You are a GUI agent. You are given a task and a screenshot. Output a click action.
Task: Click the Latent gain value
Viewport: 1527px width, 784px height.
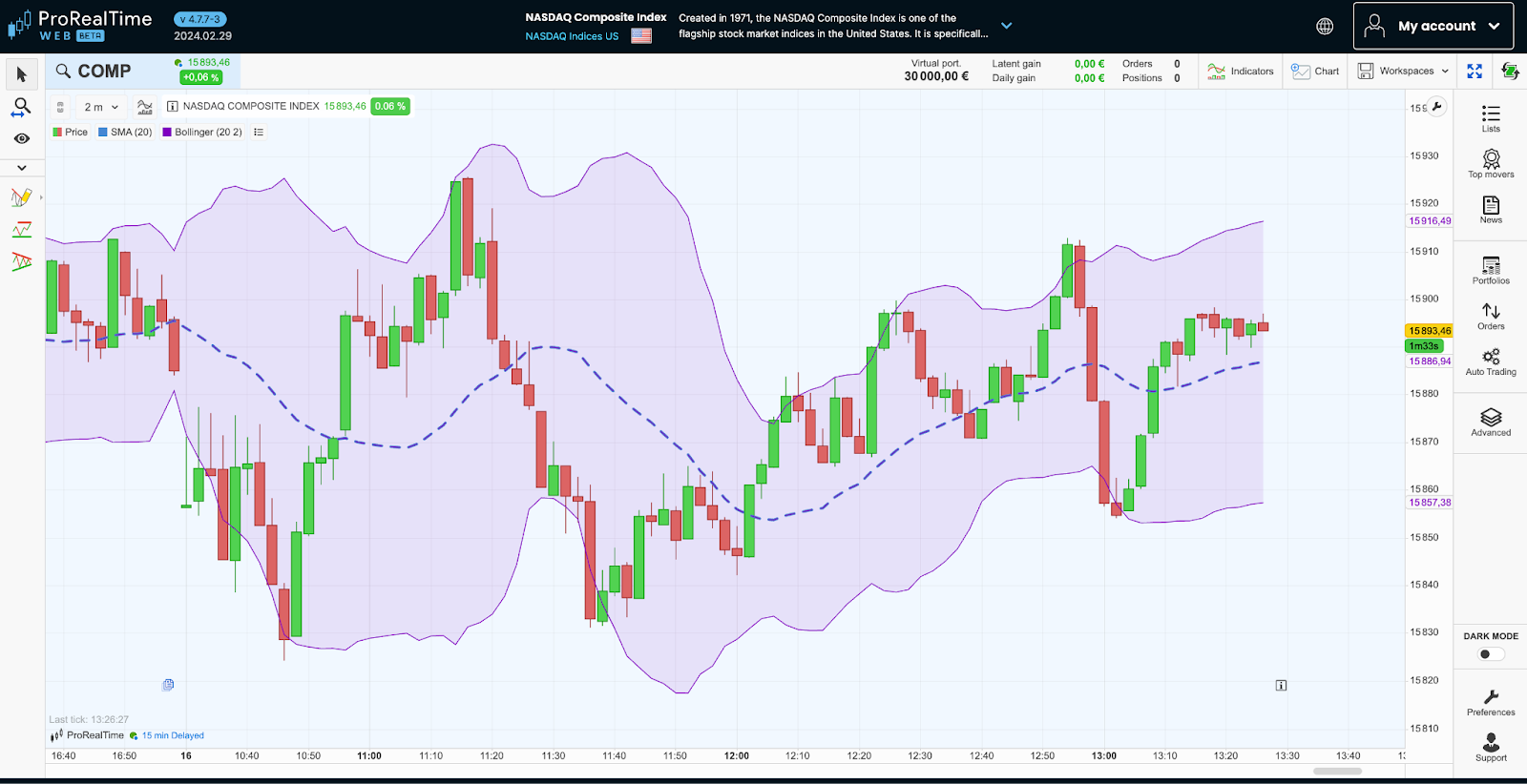pyautogui.click(x=1089, y=64)
